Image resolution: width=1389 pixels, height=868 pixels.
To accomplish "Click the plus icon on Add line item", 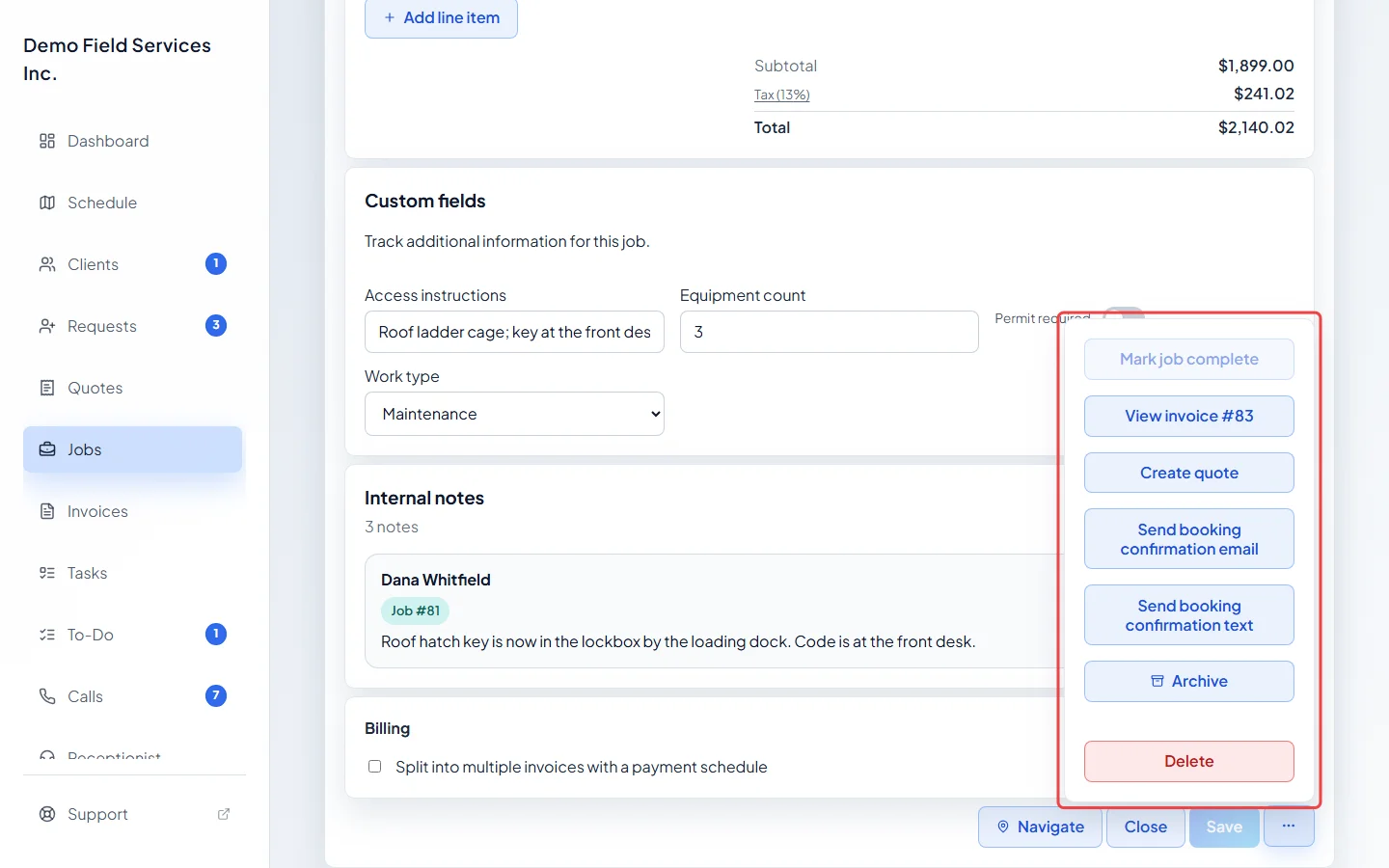I will pos(390,17).
